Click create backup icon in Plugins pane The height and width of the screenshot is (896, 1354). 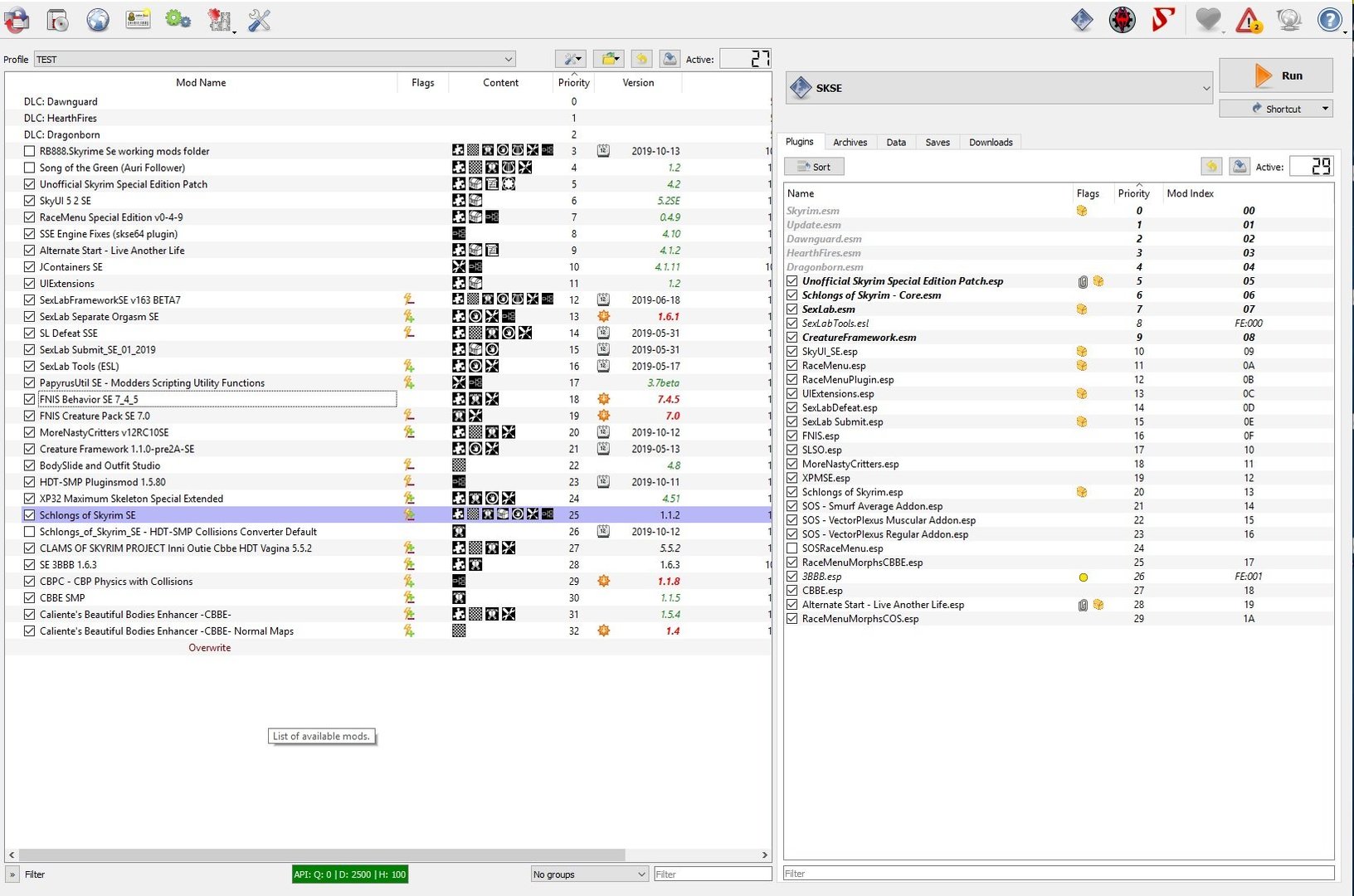click(1240, 167)
